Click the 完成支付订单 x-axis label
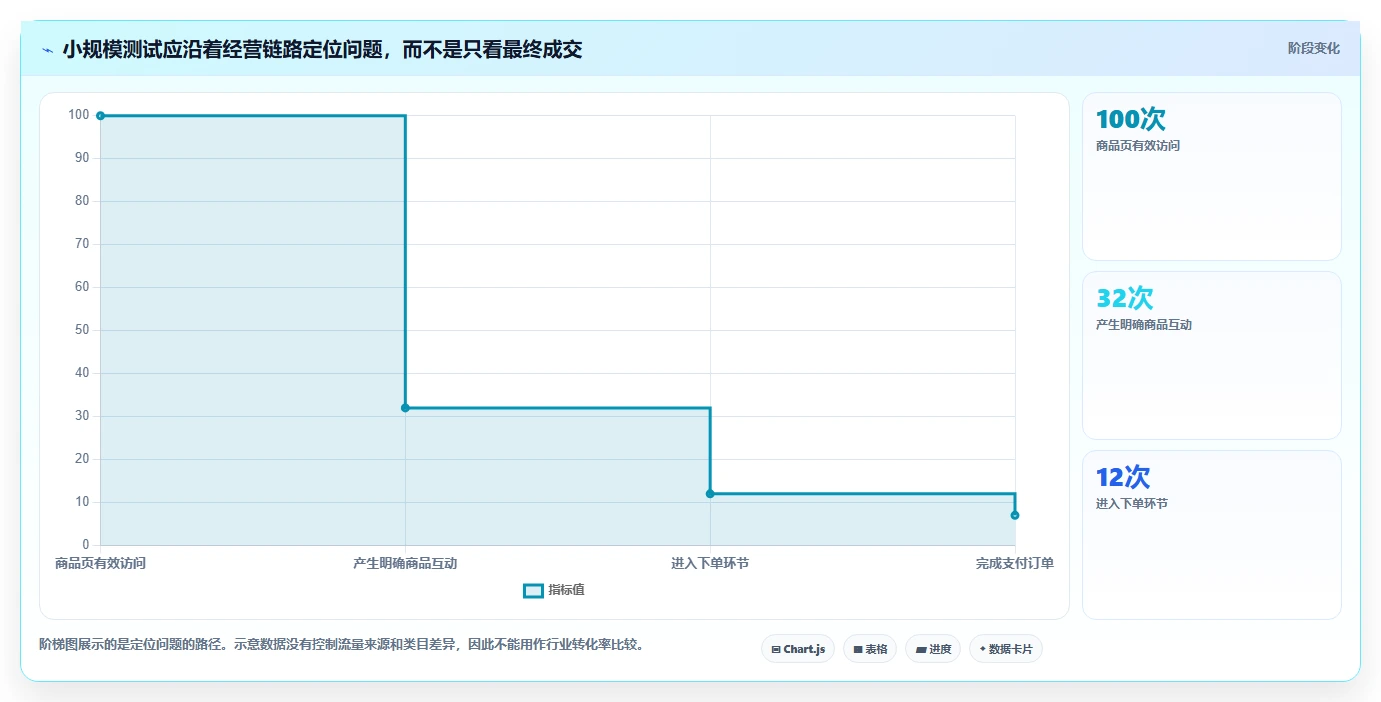The width and height of the screenshot is (1381, 702). (1015, 563)
